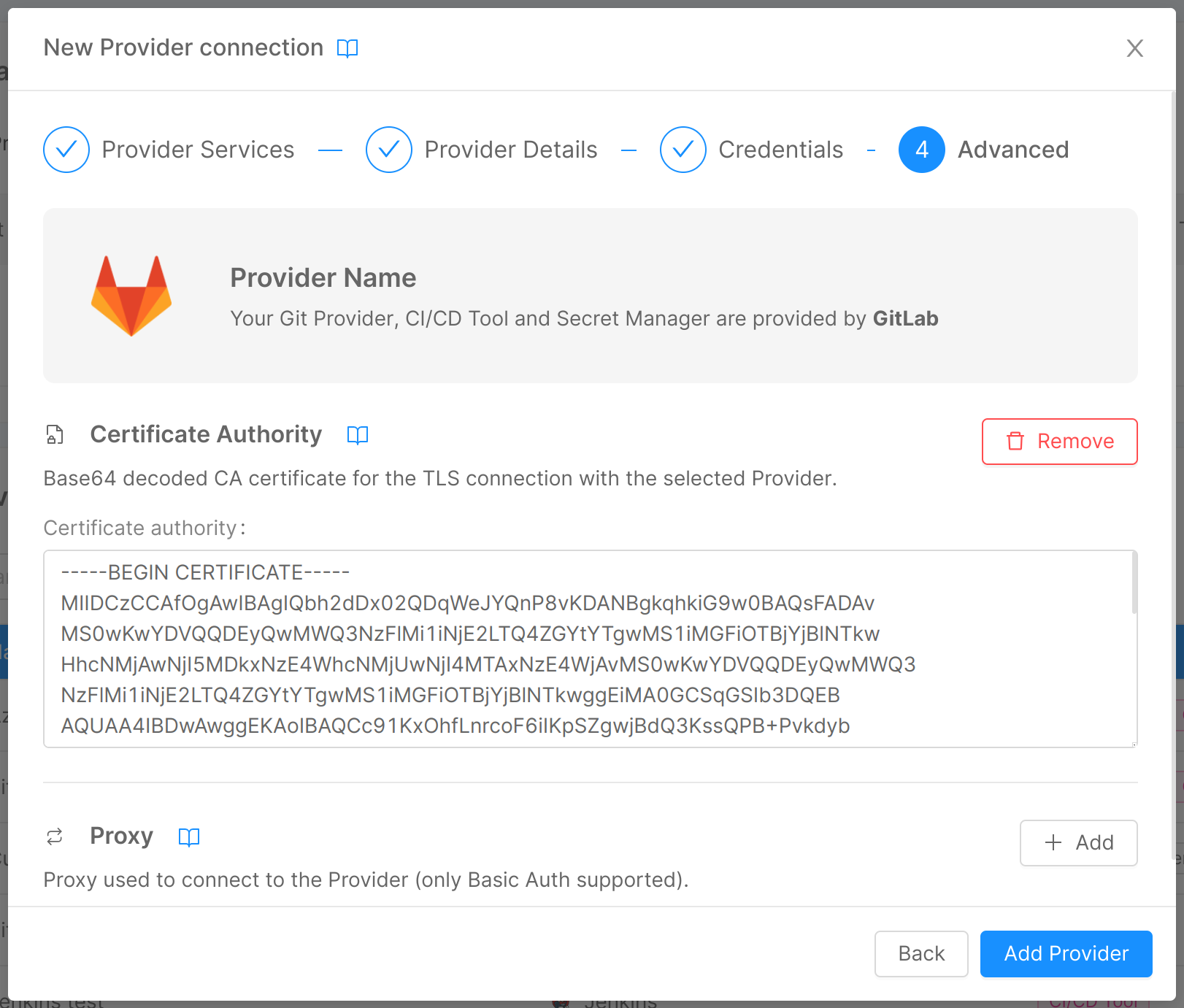Close the New Provider connection dialog
The width and height of the screenshot is (1184, 1008).
coord(1134,48)
